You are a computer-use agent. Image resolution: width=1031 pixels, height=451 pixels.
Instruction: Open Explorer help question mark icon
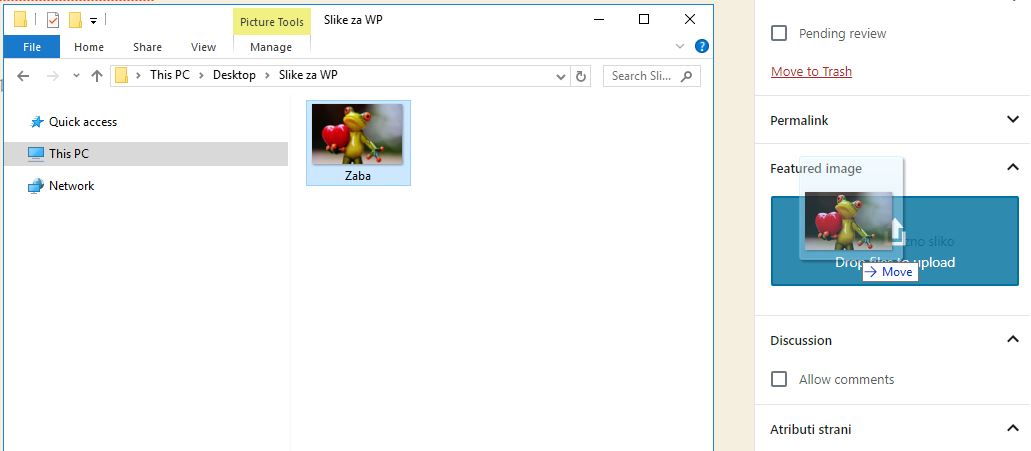click(x=702, y=46)
